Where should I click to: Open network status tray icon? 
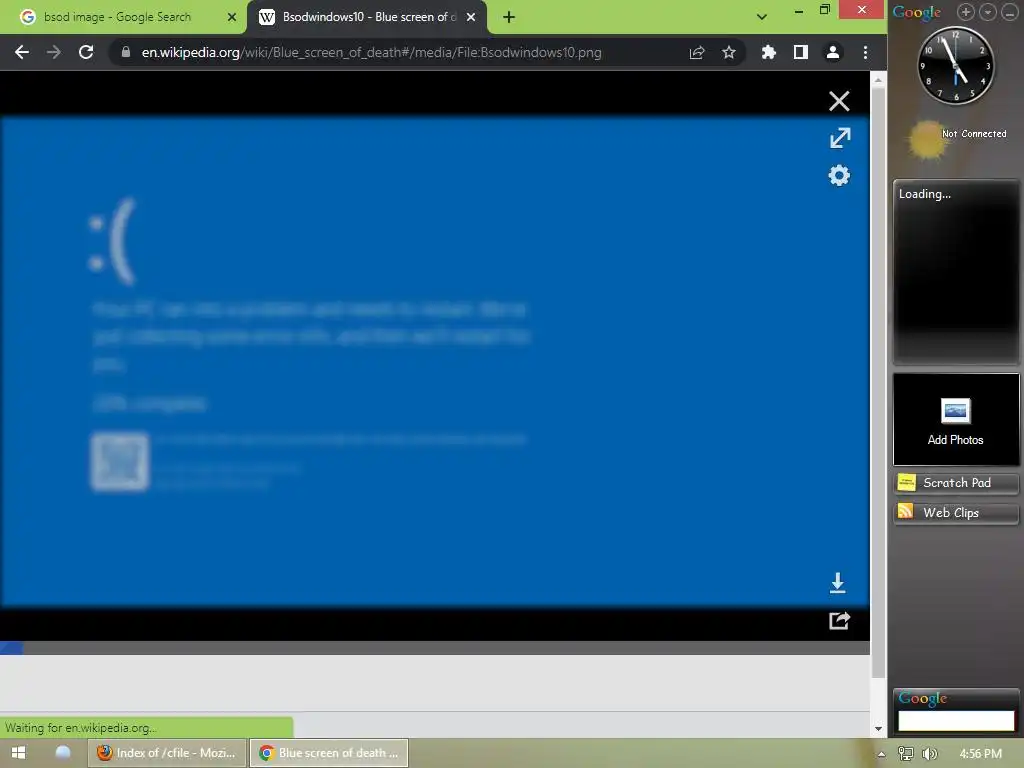pyautogui.click(x=905, y=754)
